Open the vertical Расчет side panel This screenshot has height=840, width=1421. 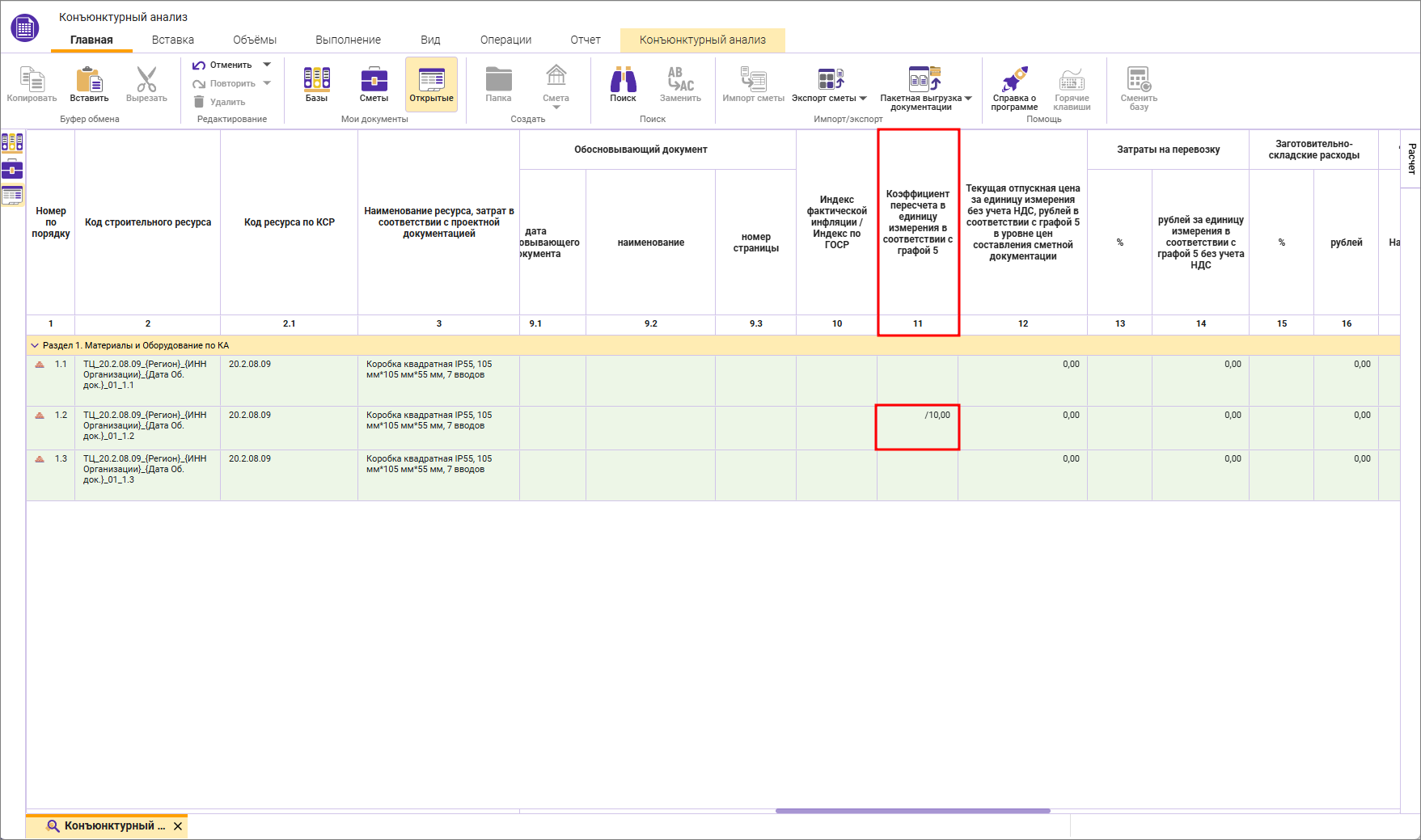(1411, 158)
